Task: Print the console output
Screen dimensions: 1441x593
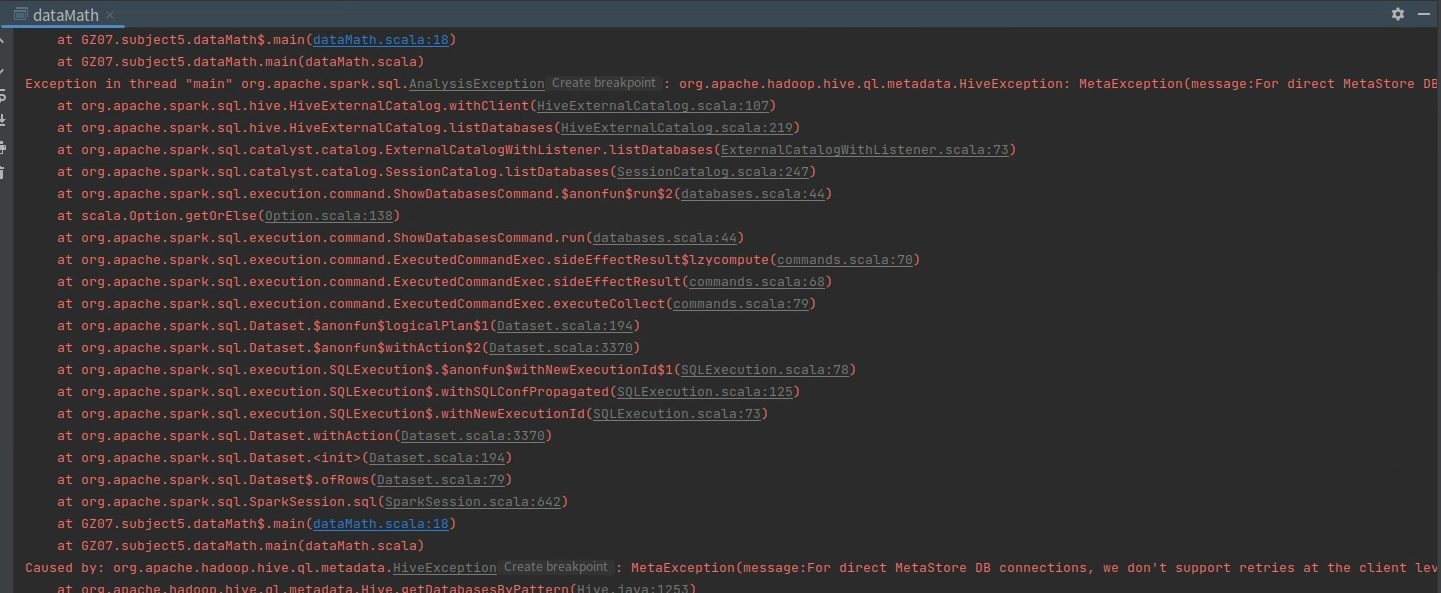Action: 3,147
